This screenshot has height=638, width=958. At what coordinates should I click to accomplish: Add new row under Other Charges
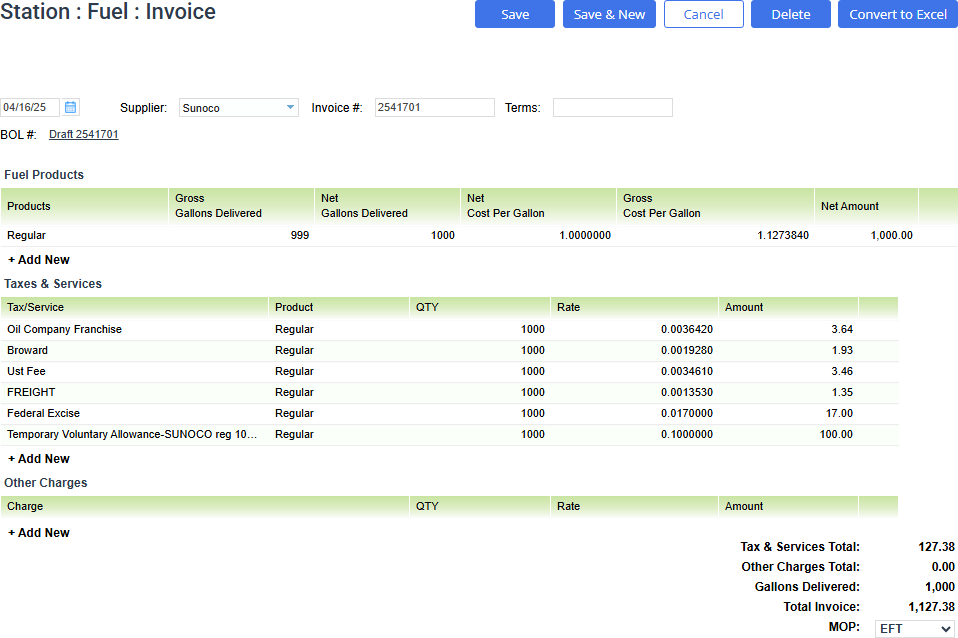39,533
